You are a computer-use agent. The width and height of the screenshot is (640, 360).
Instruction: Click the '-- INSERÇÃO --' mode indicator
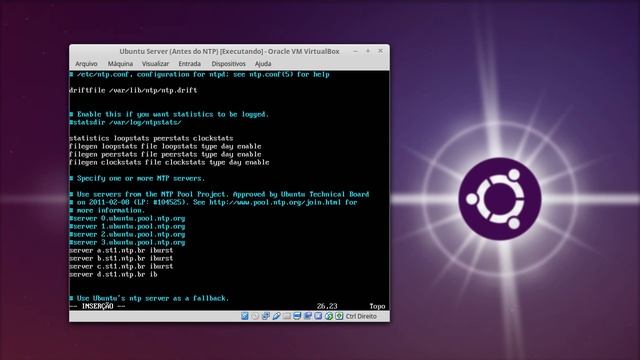point(97,306)
